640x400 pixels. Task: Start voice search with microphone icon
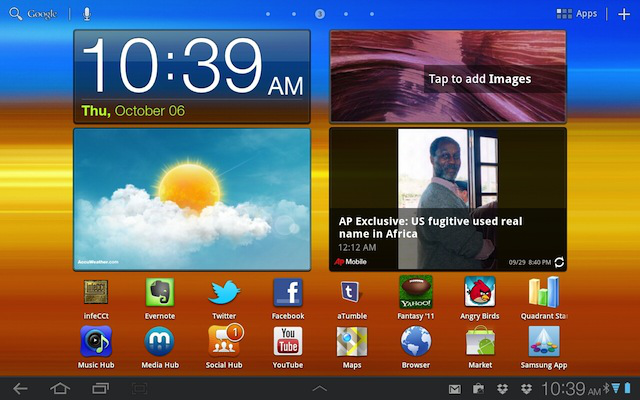(87, 14)
